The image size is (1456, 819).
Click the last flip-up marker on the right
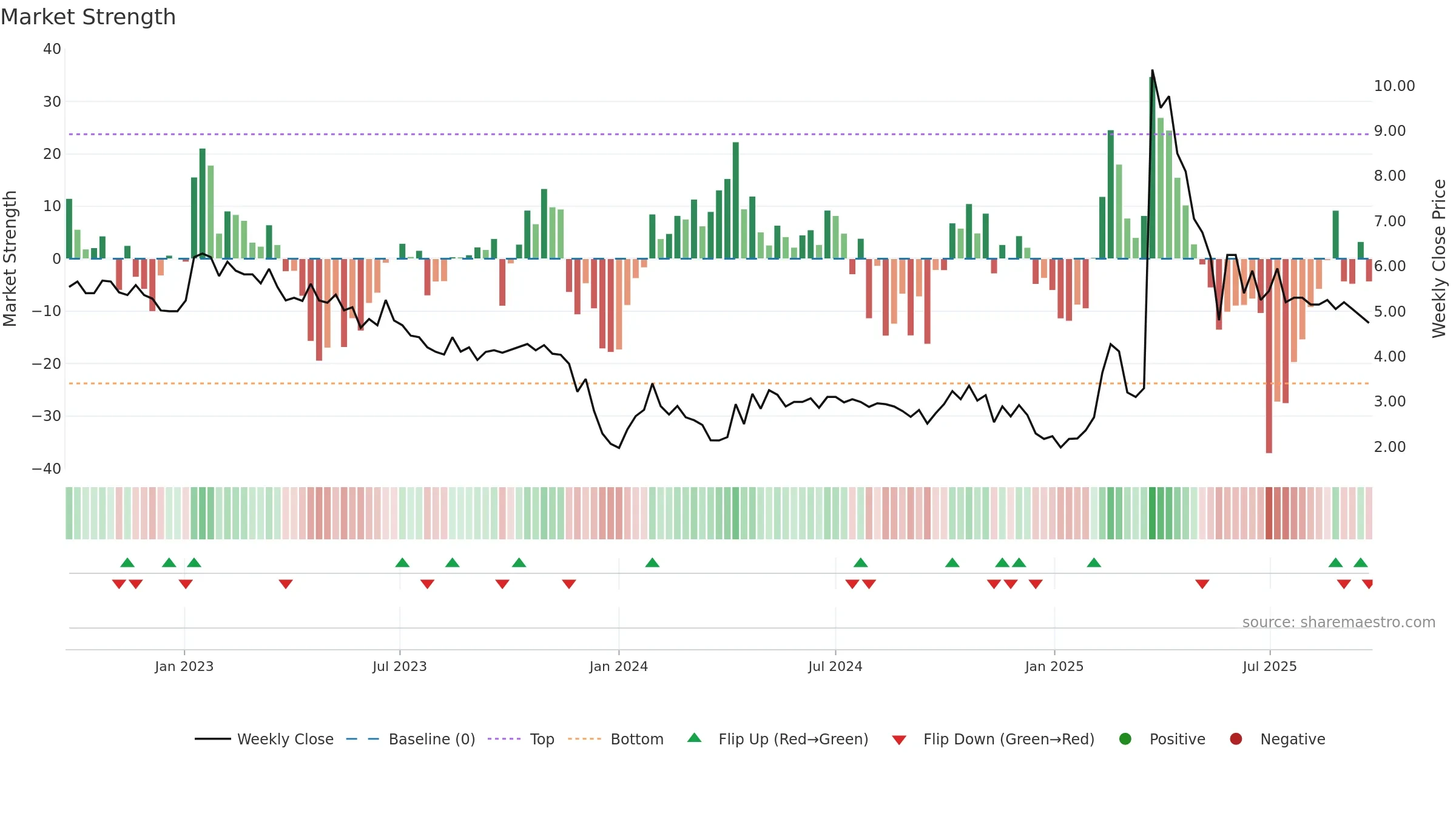click(1361, 562)
